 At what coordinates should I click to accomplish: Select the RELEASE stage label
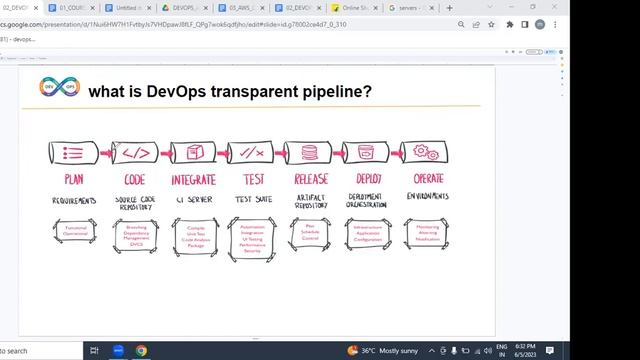tap(311, 179)
